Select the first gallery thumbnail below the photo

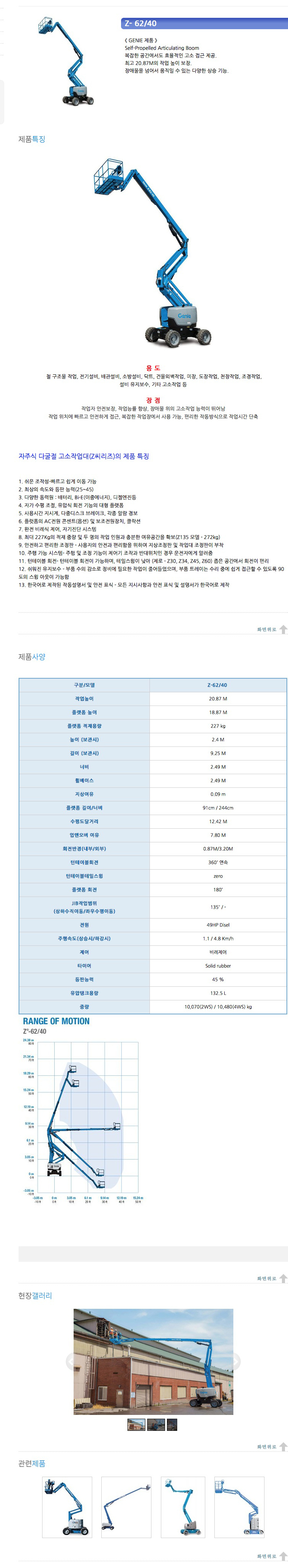tap(136, 1424)
